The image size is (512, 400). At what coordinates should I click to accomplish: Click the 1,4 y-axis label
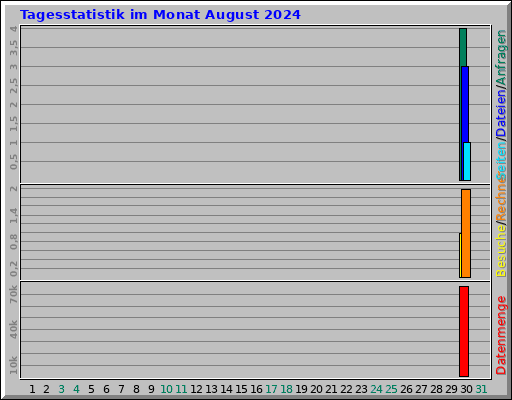point(13,215)
